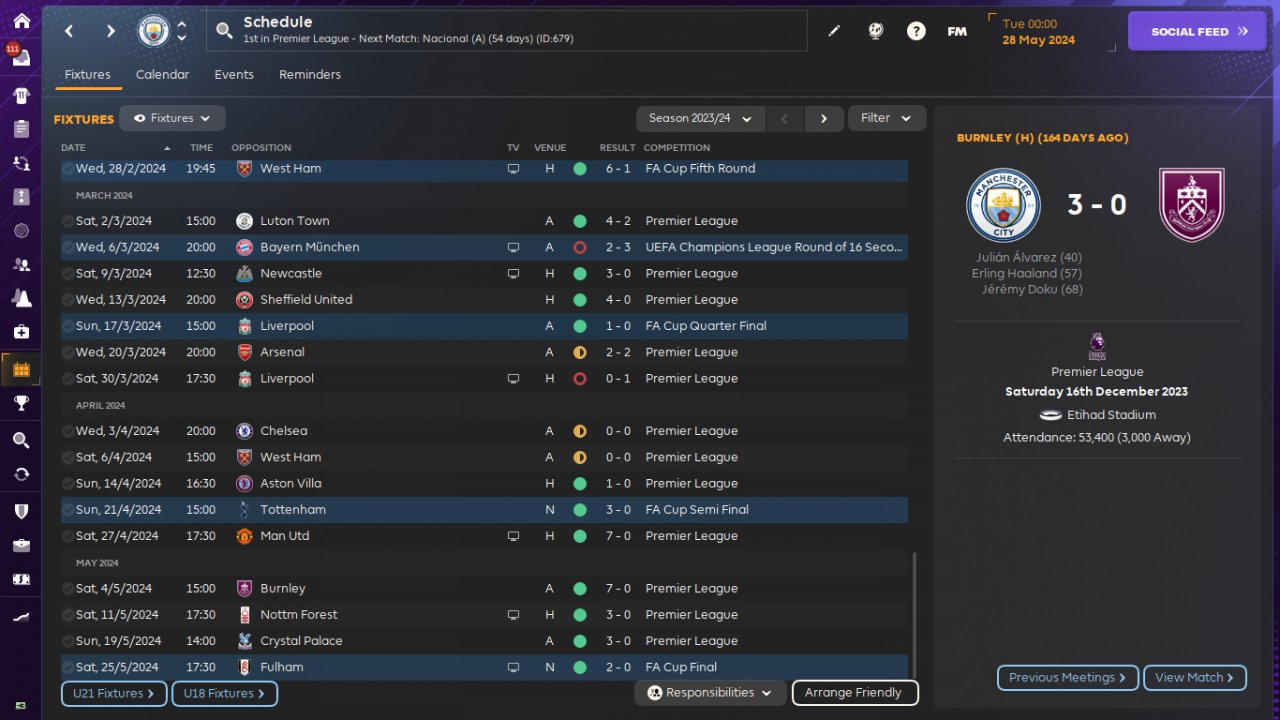Open the Medical Centre icon
1280x720 pixels.
pyautogui.click(x=21, y=332)
